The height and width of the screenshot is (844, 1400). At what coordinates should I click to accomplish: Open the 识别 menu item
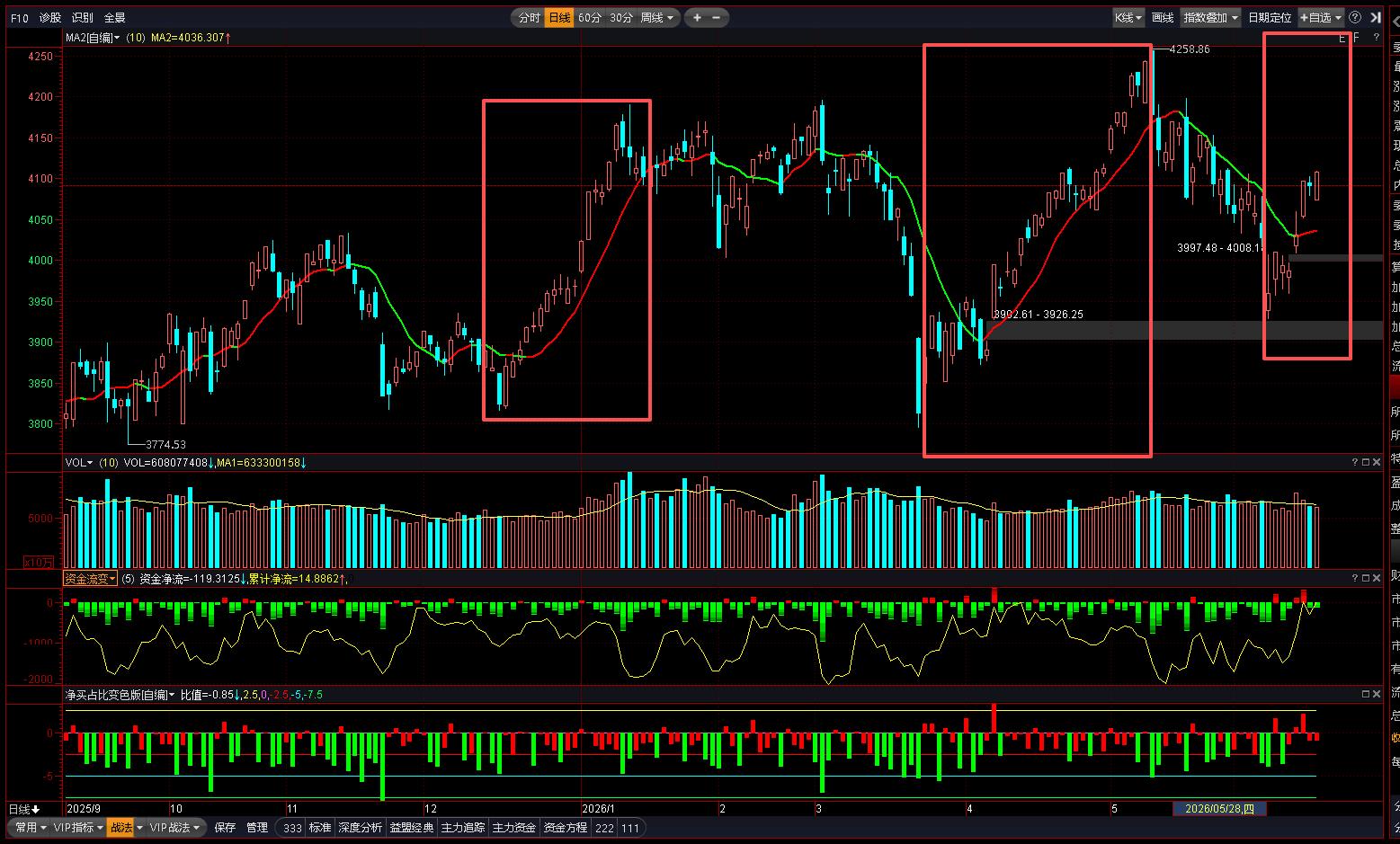(83, 18)
